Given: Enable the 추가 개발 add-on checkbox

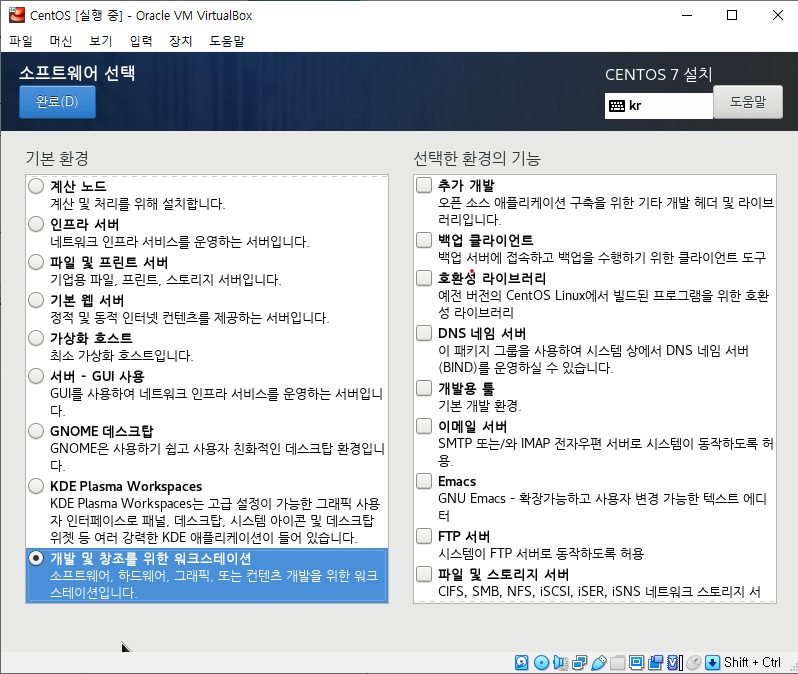Looking at the screenshot, I should (424, 185).
